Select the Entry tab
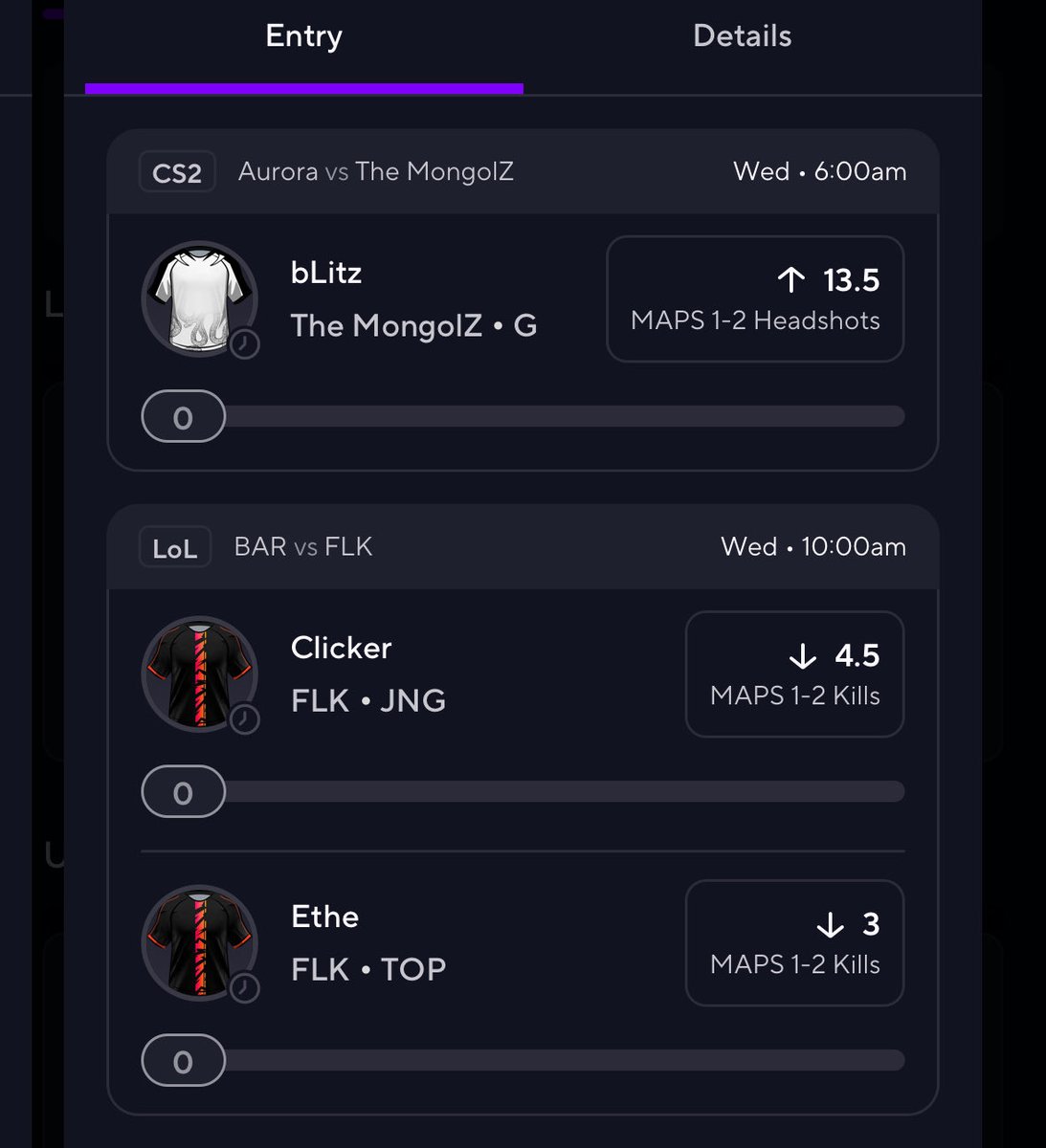The width and height of the screenshot is (1046, 1148). 303,36
